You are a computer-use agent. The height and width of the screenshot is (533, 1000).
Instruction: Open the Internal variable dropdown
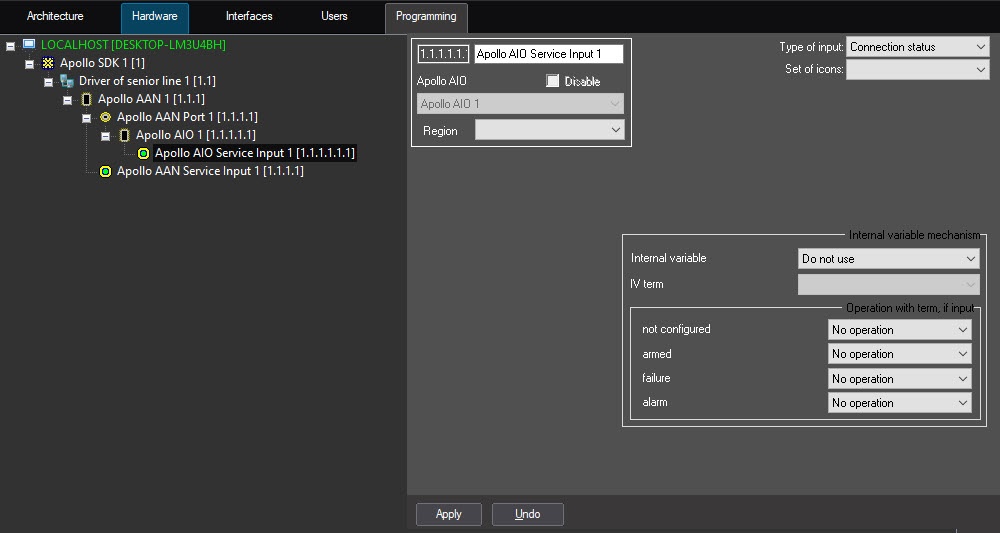tap(887, 259)
